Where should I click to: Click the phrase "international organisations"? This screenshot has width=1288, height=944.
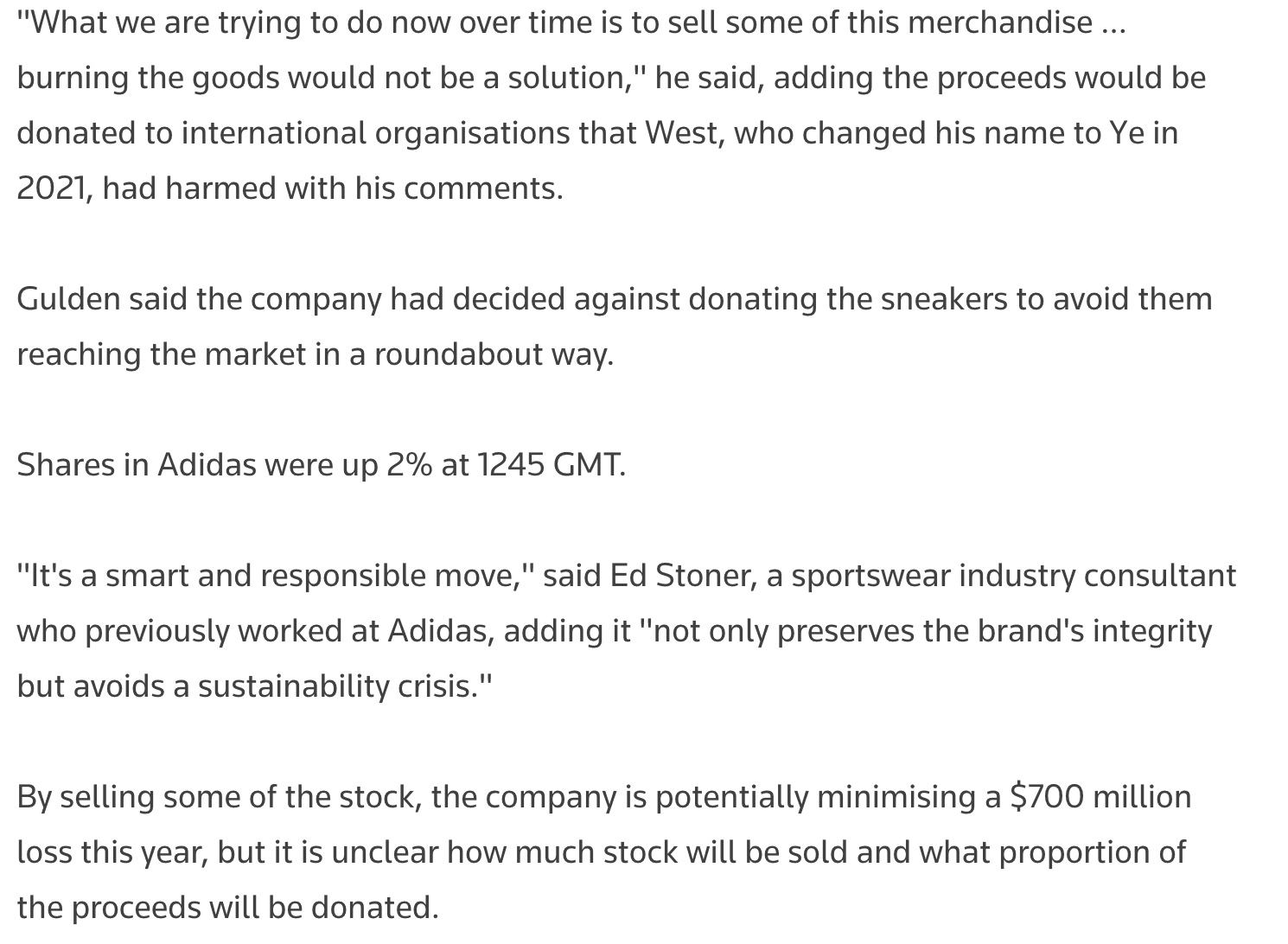376,133
